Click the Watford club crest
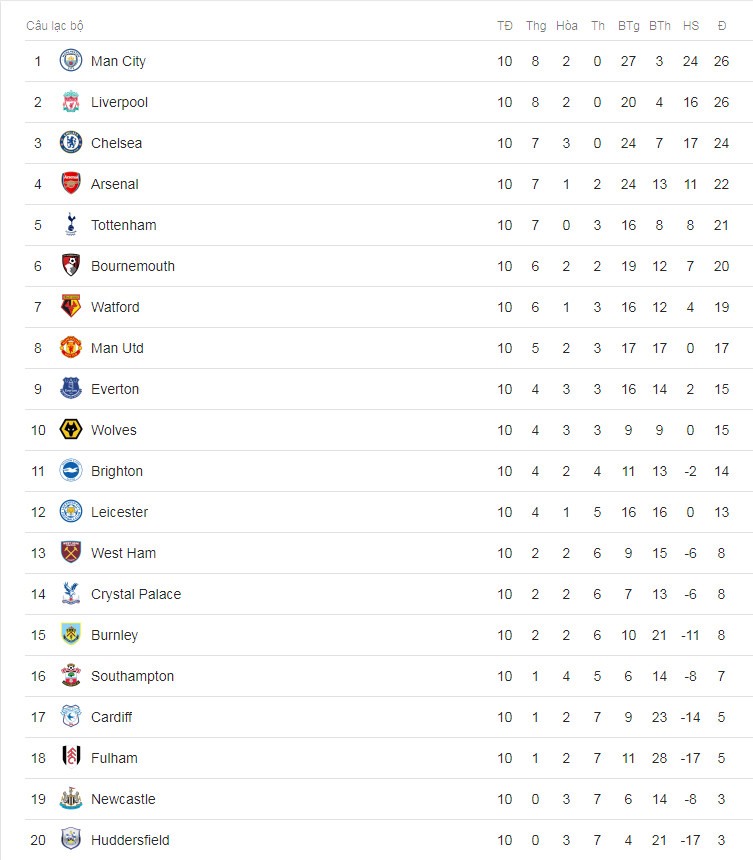Image resolution: width=753 pixels, height=860 pixels. pyautogui.click(x=71, y=306)
